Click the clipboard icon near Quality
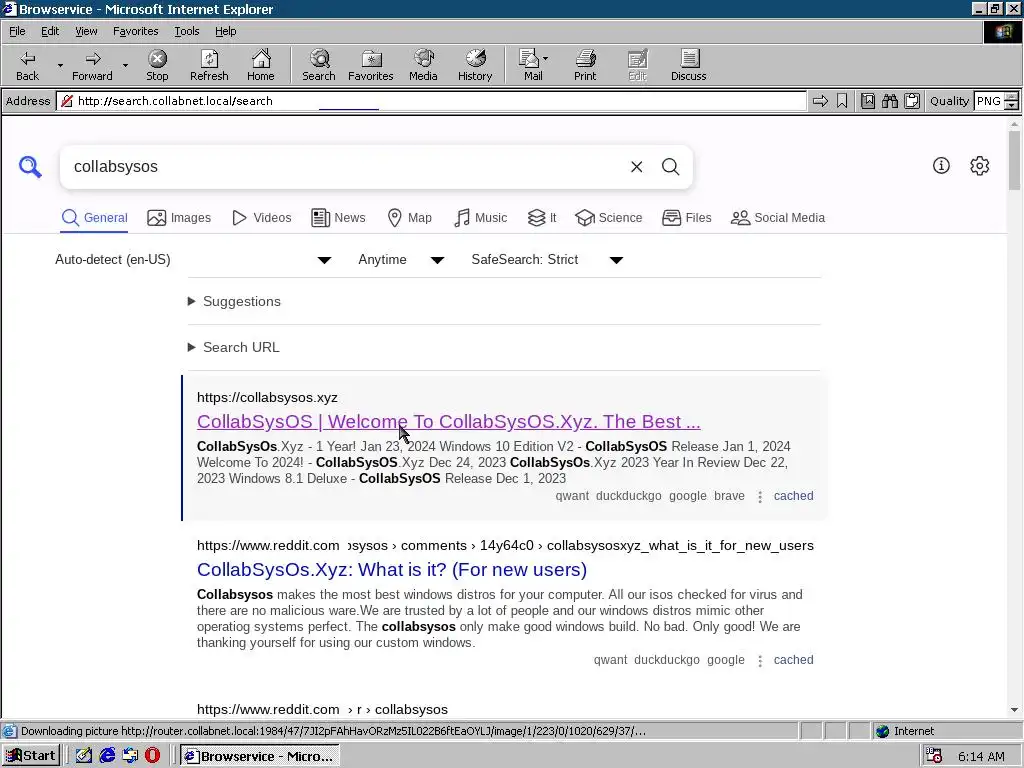This screenshot has height=768, width=1024. (x=912, y=101)
